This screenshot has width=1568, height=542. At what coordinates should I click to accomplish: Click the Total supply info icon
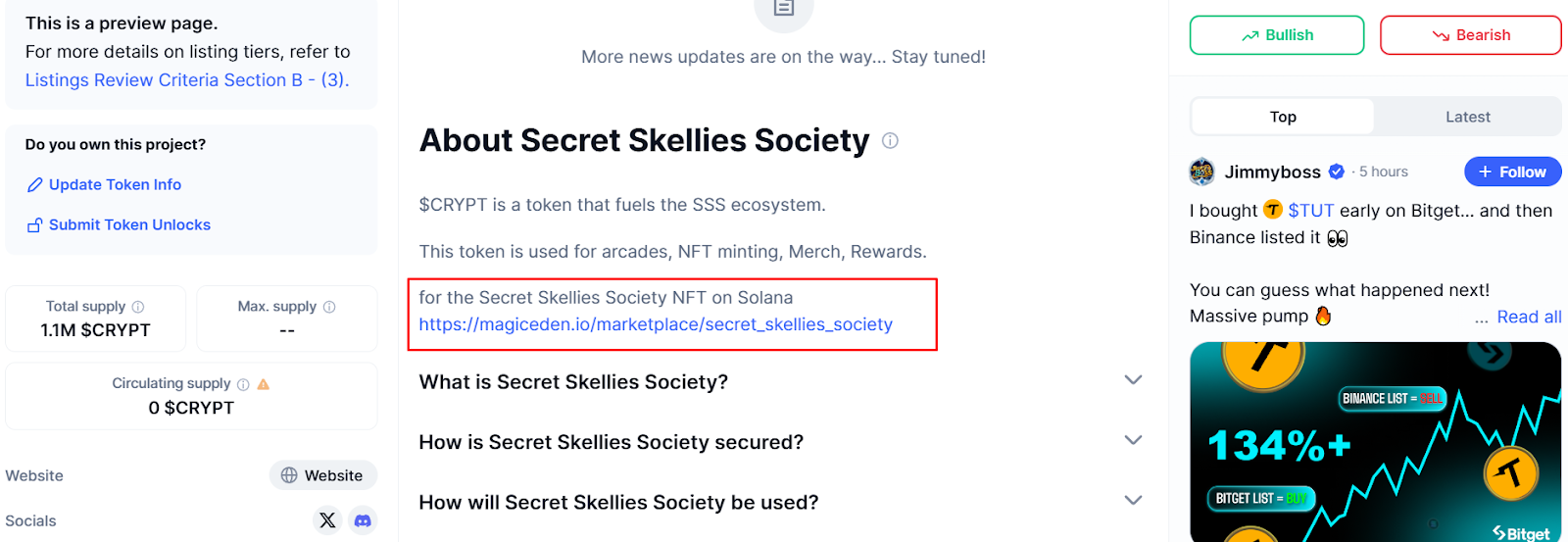pyautogui.click(x=138, y=307)
